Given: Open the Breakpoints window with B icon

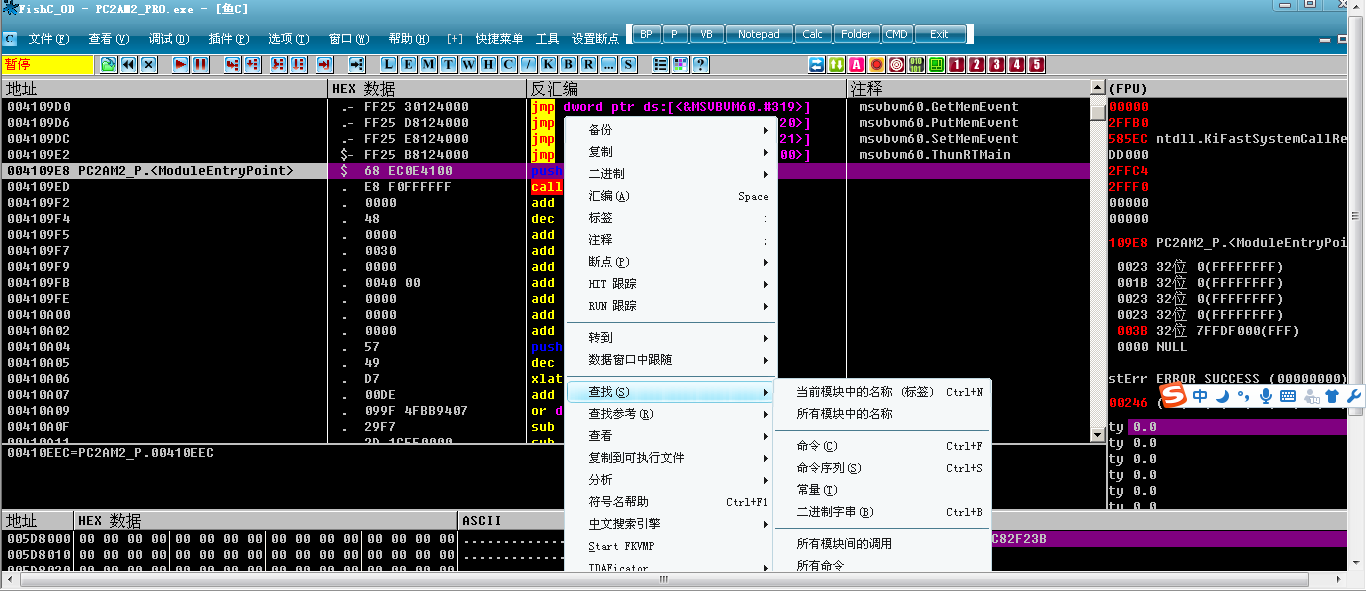Looking at the screenshot, I should pos(568,64).
